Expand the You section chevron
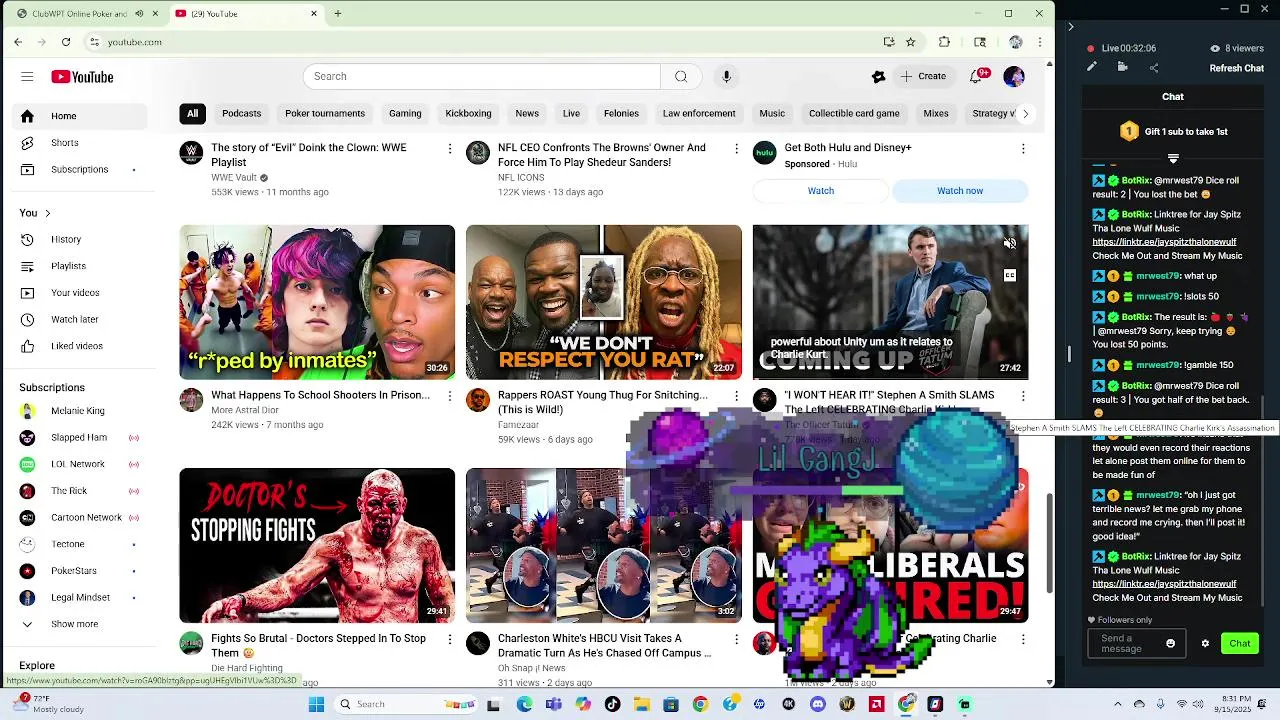The height and width of the screenshot is (720, 1280). [x=47, y=213]
